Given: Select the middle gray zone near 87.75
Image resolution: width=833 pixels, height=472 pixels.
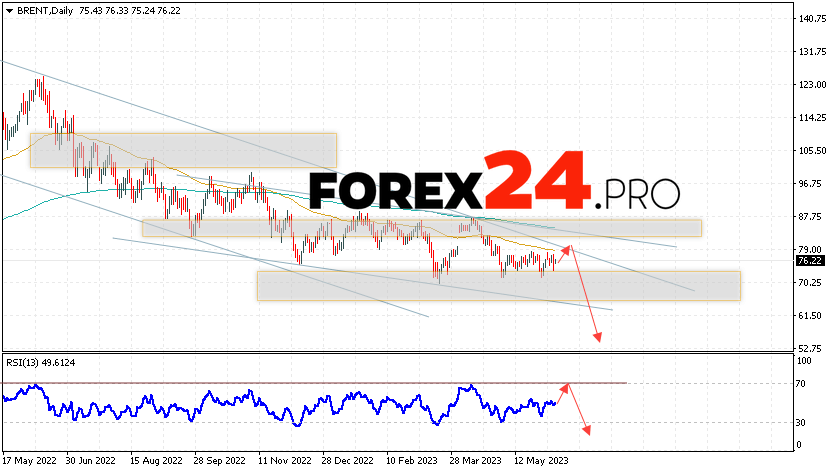Looking at the screenshot, I should [x=421, y=228].
